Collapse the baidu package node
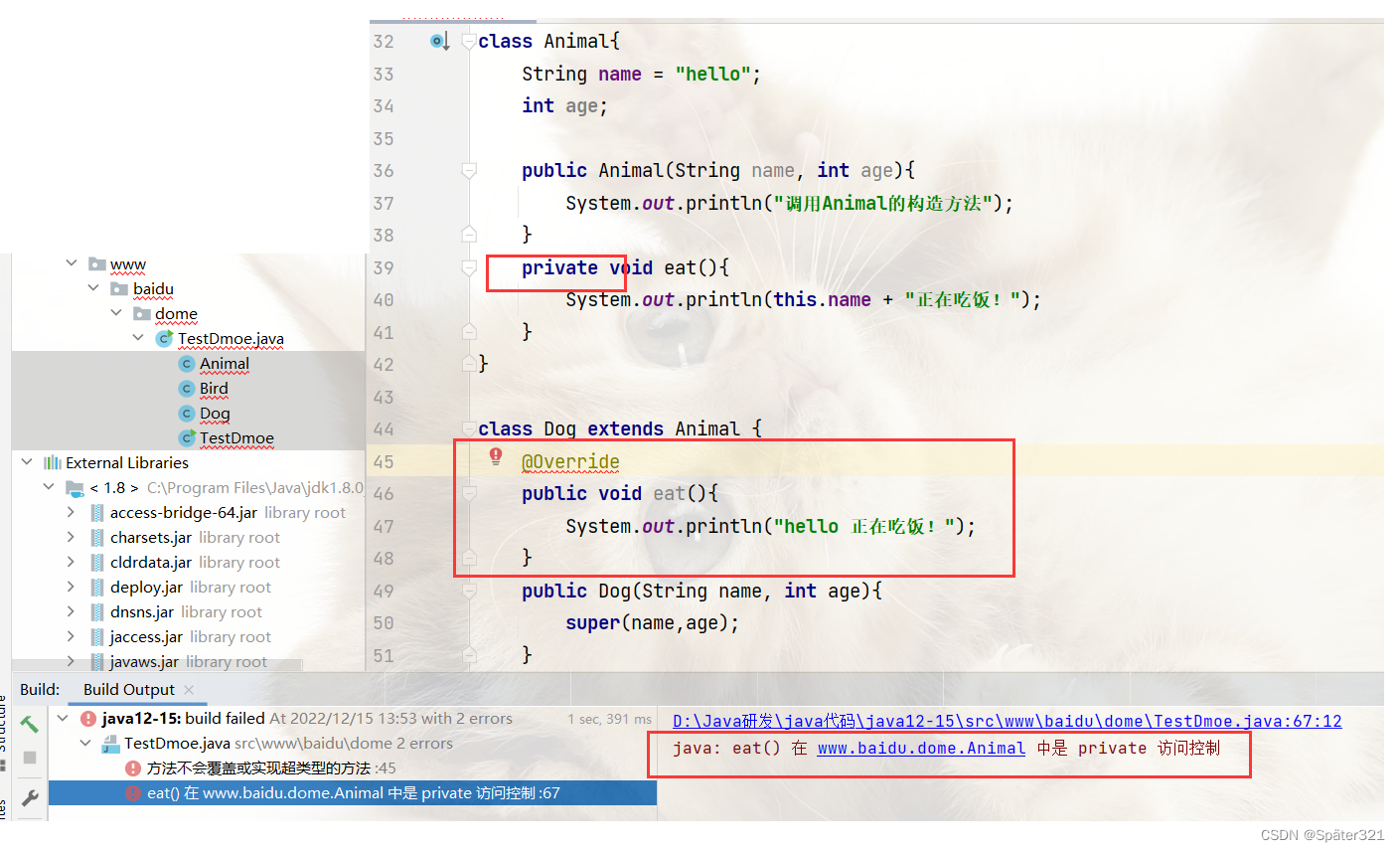 click(93, 288)
